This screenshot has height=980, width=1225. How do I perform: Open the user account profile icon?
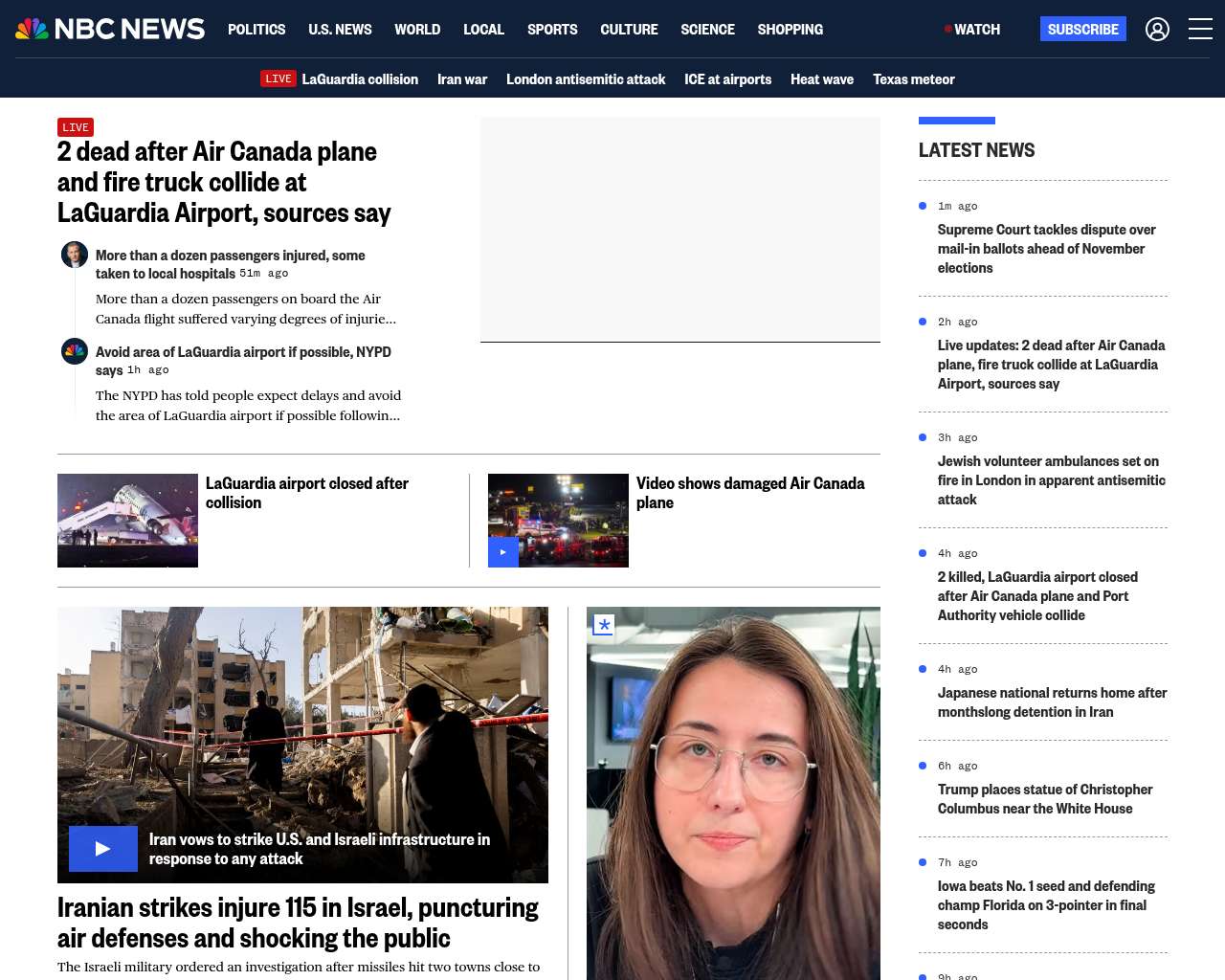[x=1157, y=30]
